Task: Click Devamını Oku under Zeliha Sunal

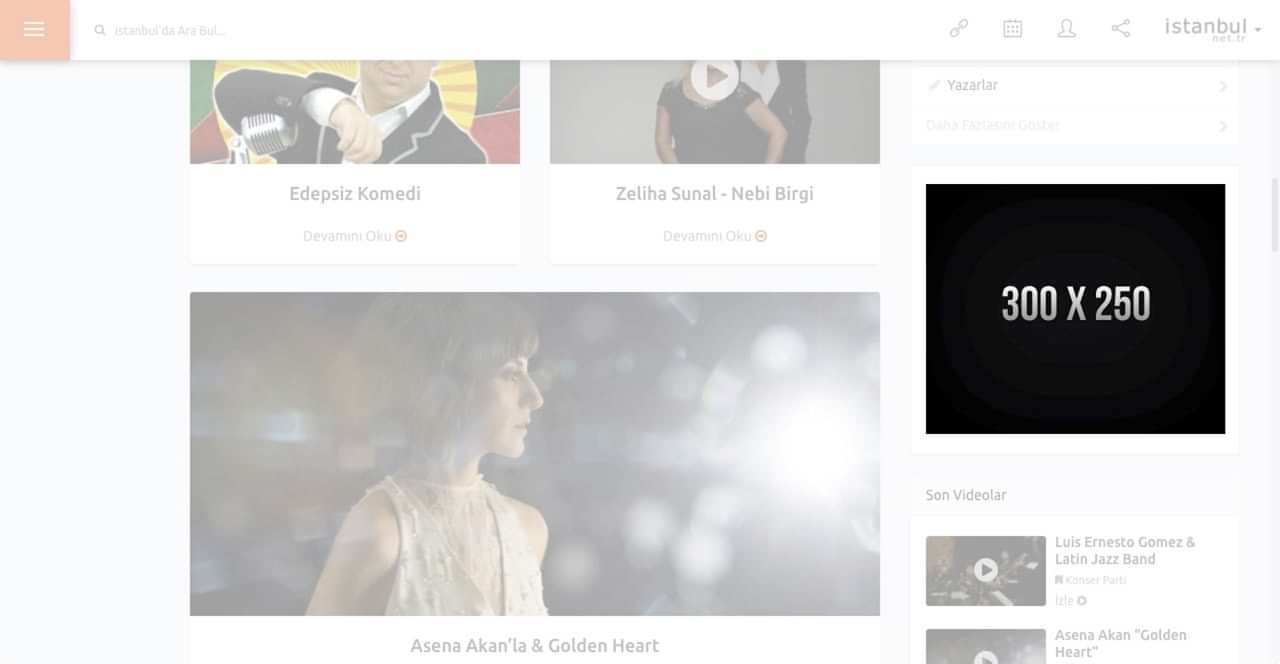Action: click(x=714, y=237)
